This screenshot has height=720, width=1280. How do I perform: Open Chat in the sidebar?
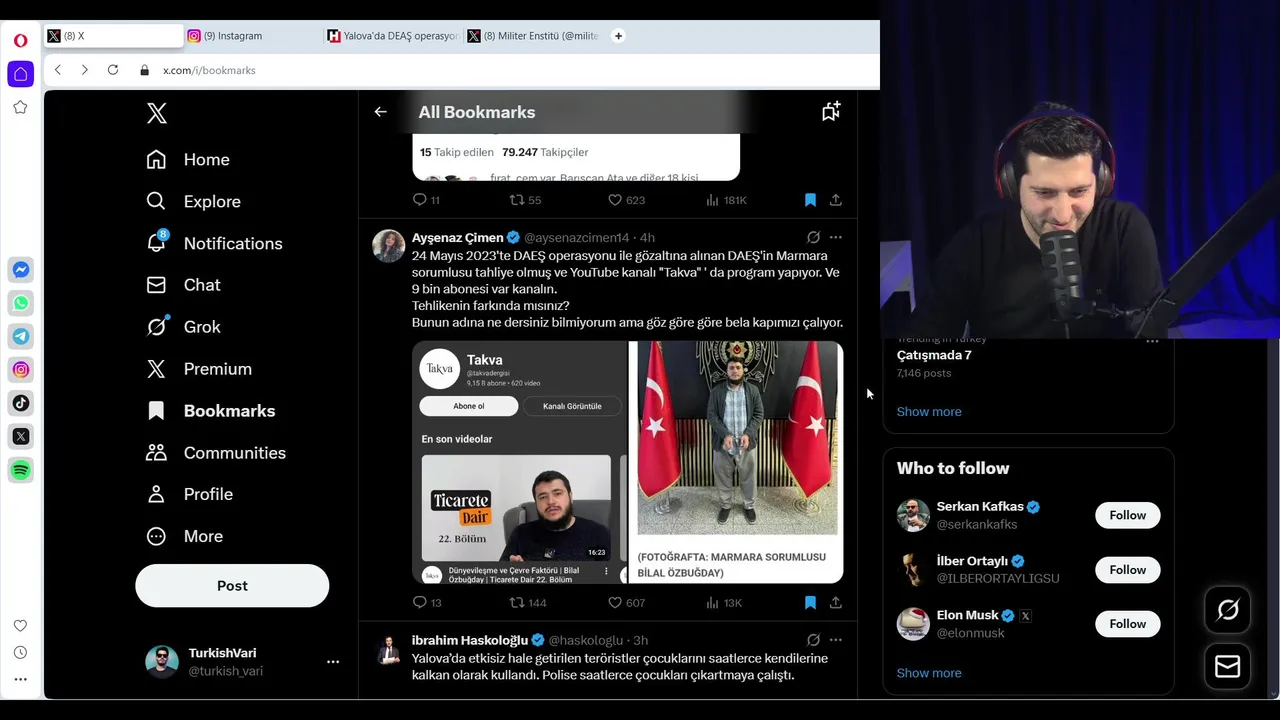(183, 285)
